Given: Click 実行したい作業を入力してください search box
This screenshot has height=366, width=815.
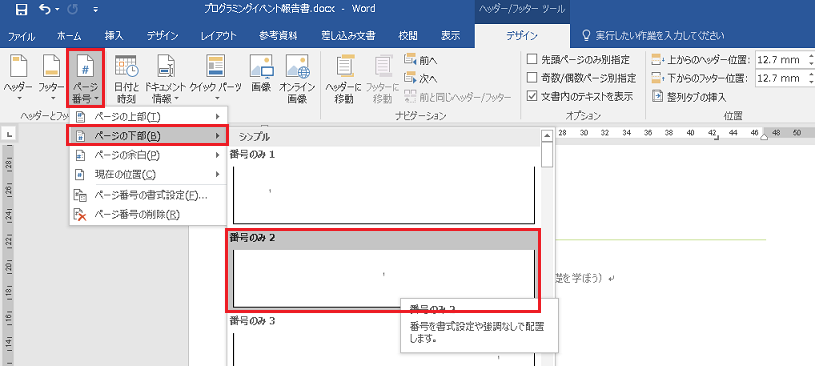Looking at the screenshot, I should coord(660,36).
